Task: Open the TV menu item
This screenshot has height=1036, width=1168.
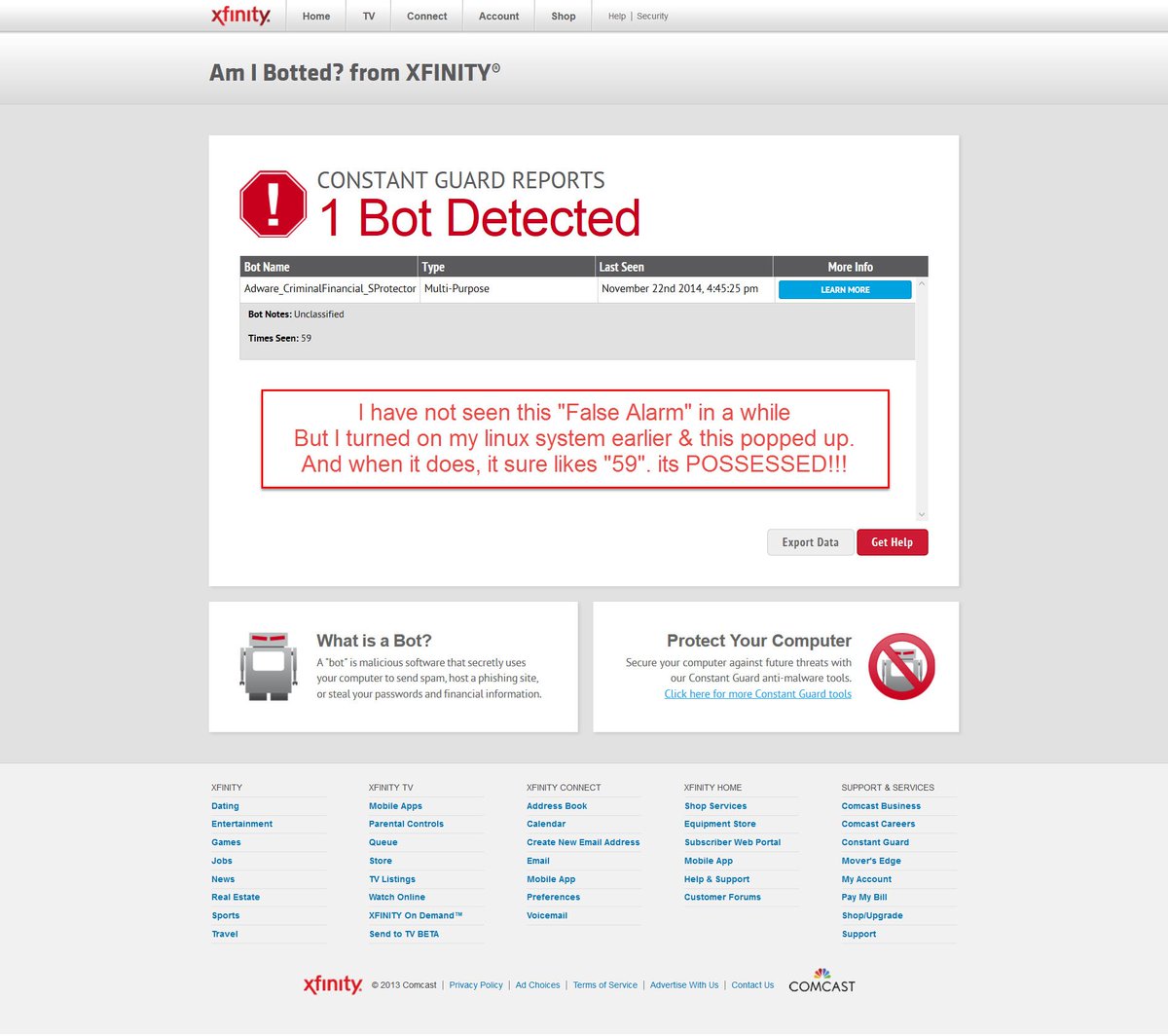Action: [369, 17]
